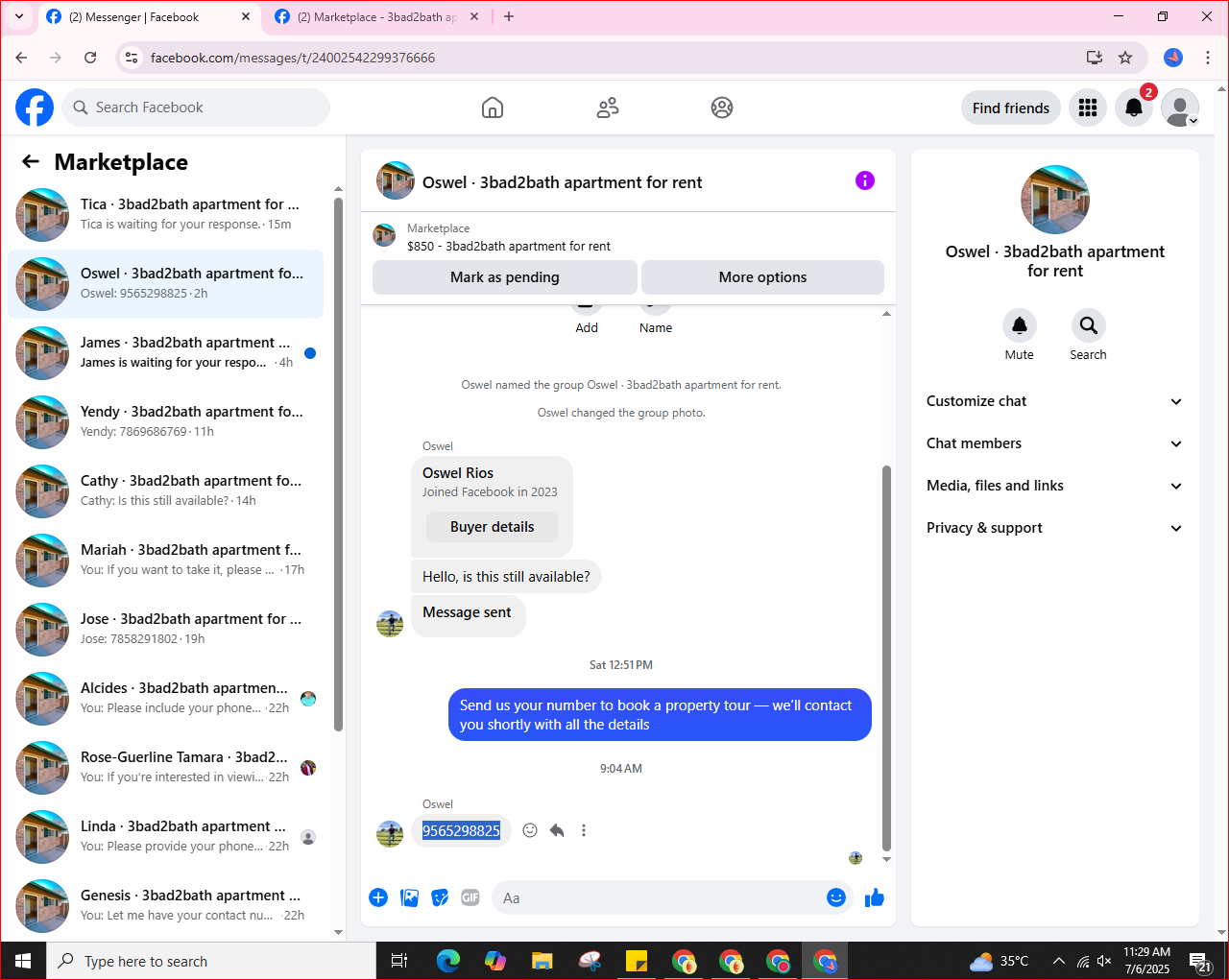This screenshot has height=980, width=1229.
Task: Expand Chat members section
Action: pos(1054,443)
